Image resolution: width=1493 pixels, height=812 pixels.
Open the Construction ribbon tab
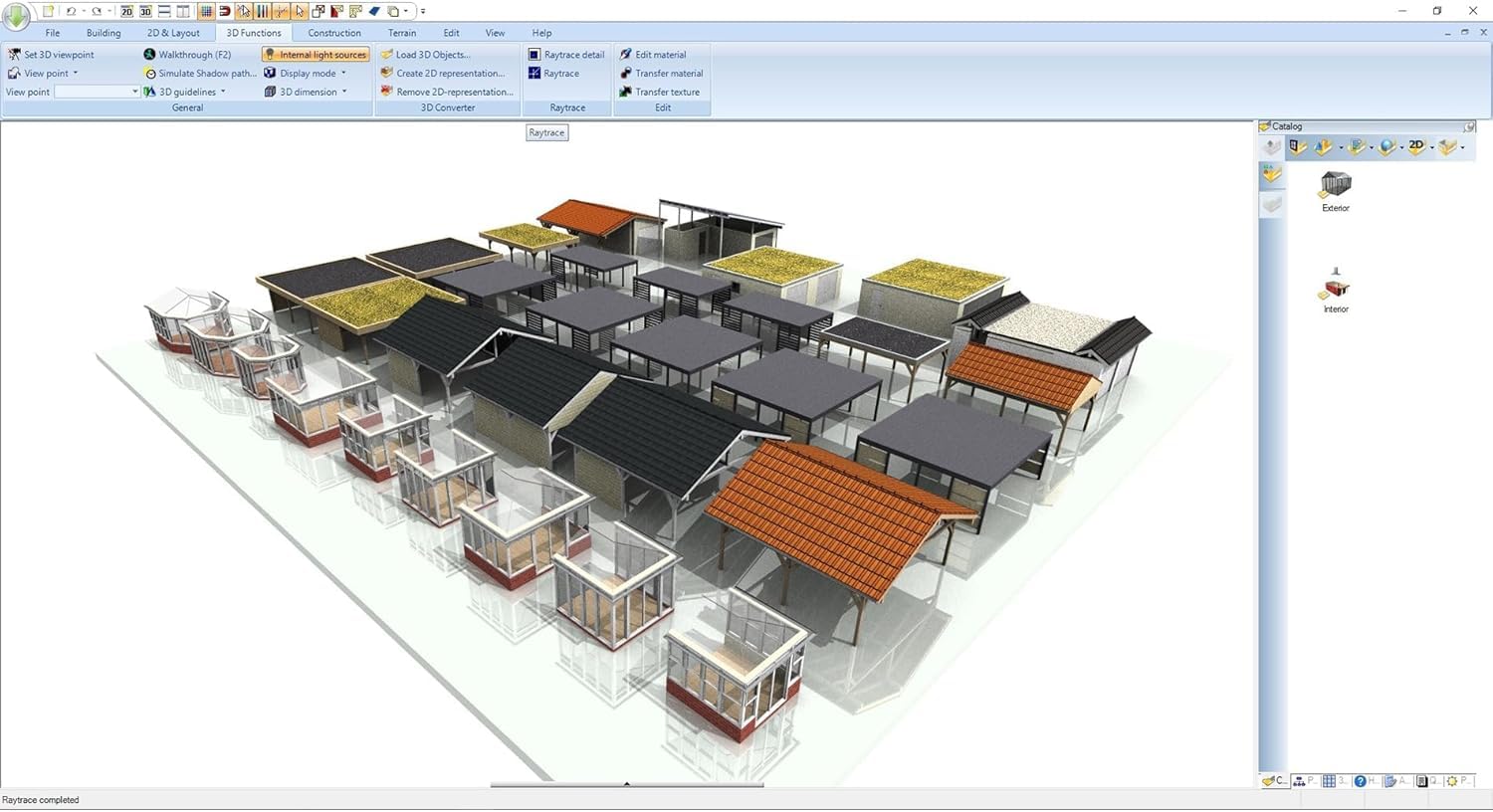pyautogui.click(x=333, y=33)
